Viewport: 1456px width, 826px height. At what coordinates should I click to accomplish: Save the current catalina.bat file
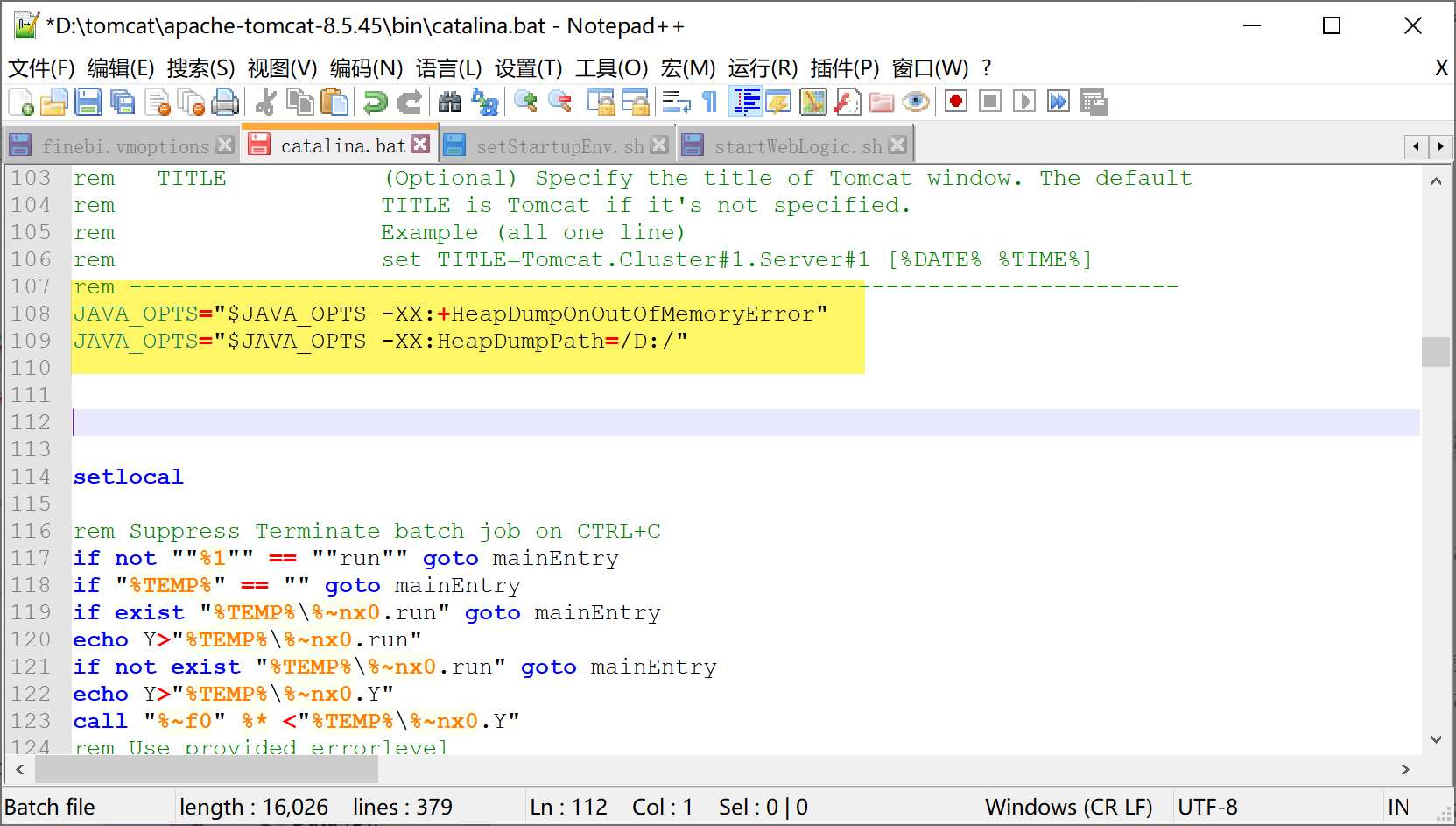(88, 102)
